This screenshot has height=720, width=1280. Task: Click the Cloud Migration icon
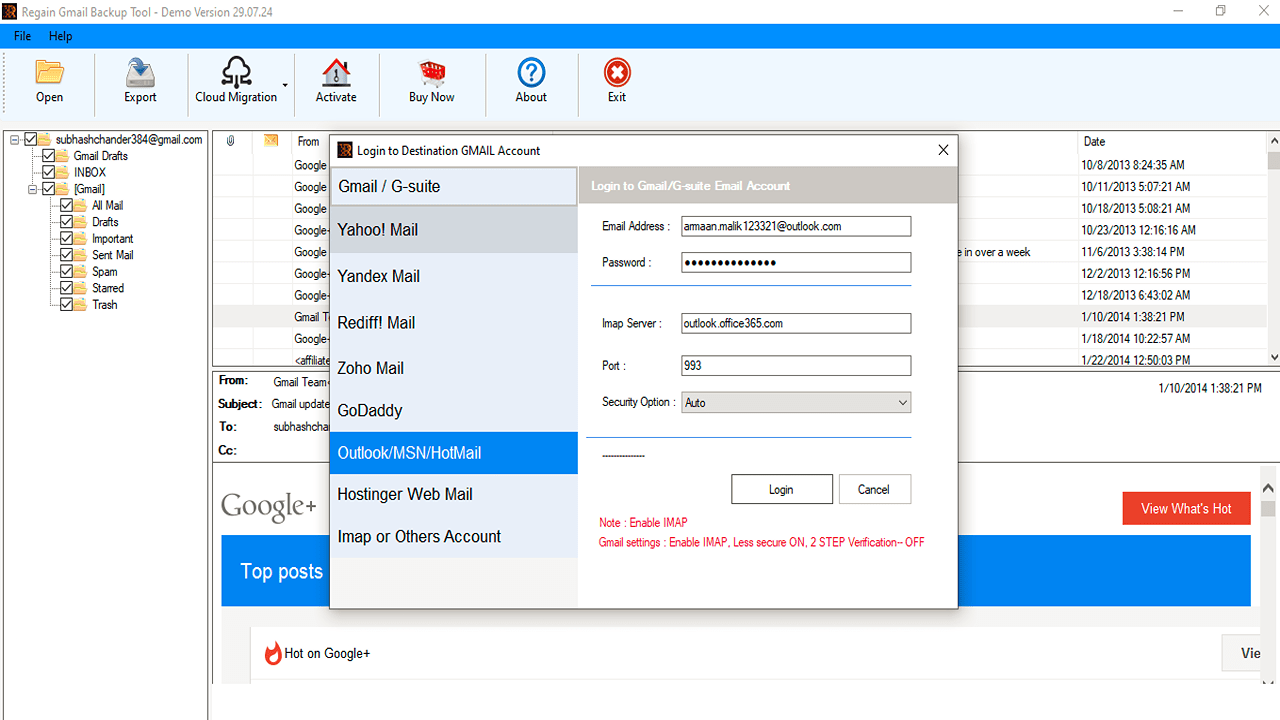click(x=236, y=72)
